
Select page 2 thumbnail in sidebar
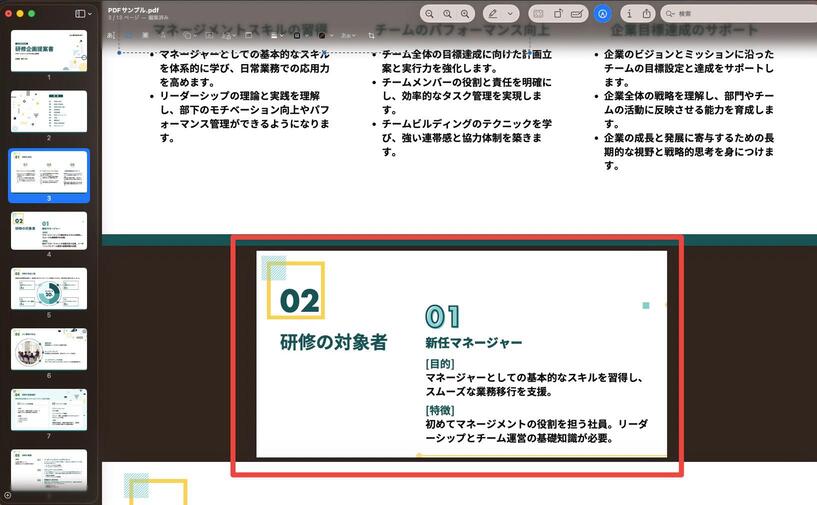tap(49, 111)
